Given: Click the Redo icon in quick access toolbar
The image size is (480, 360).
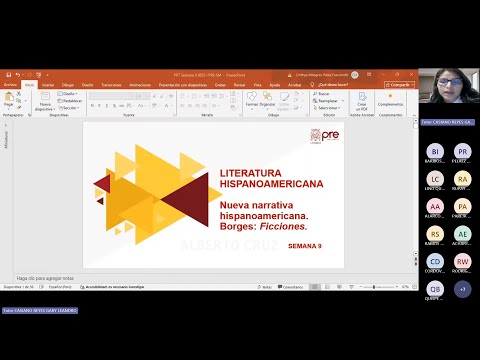Looking at the screenshot, I should (x=30, y=75).
